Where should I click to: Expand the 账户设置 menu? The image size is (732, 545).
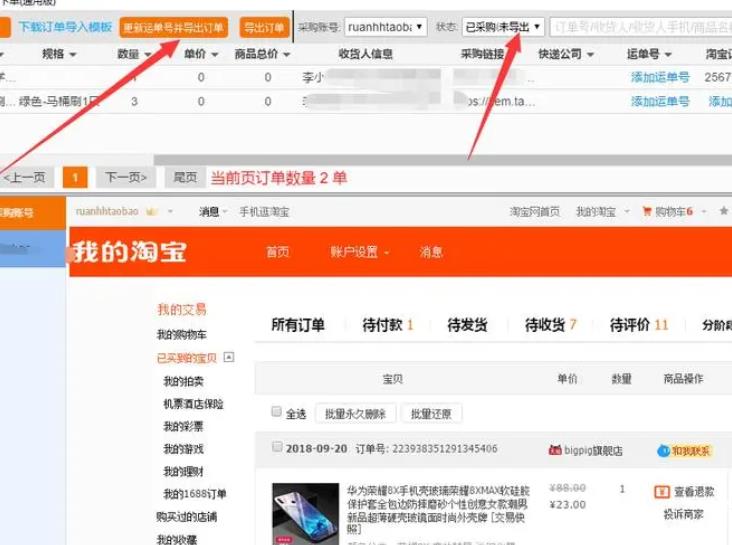point(360,252)
